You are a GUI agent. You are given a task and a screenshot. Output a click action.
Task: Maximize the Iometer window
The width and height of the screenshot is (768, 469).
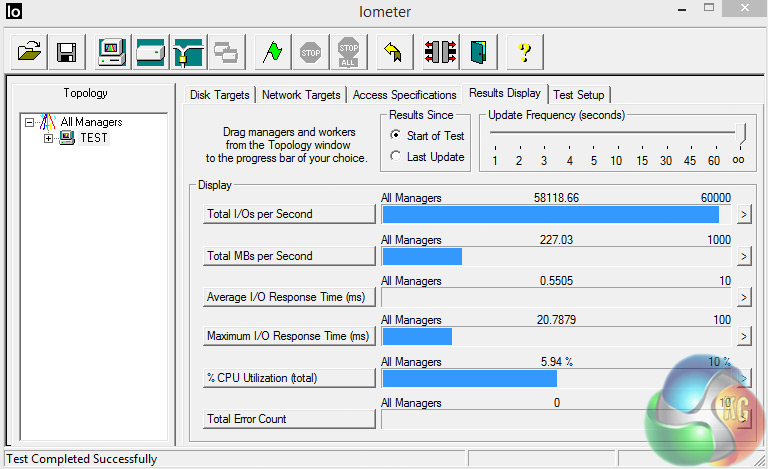tap(709, 8)
